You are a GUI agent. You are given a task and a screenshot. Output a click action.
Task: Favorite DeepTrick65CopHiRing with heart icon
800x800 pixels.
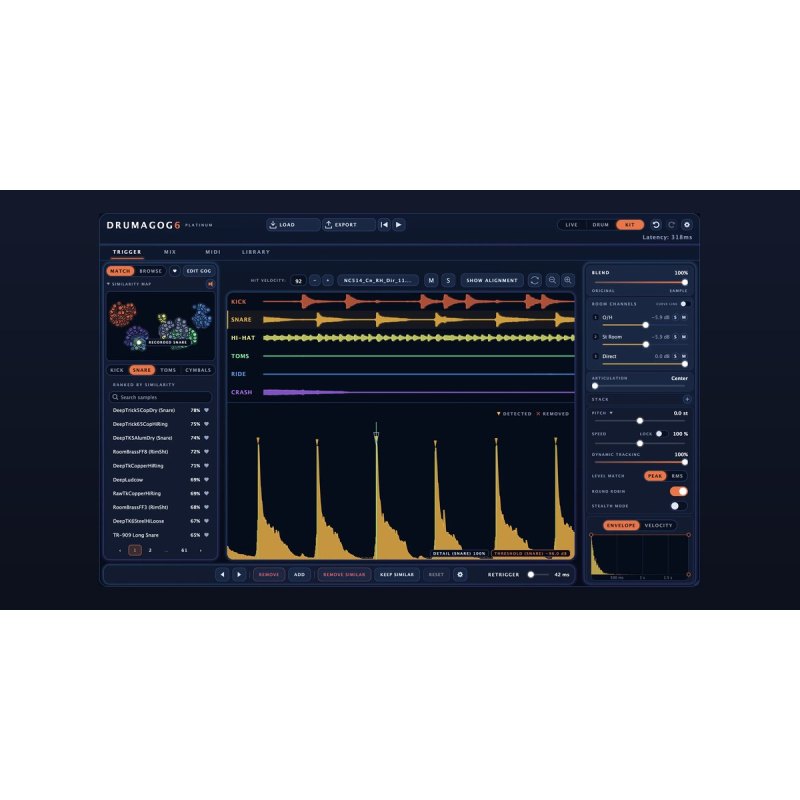click(207, 424)
